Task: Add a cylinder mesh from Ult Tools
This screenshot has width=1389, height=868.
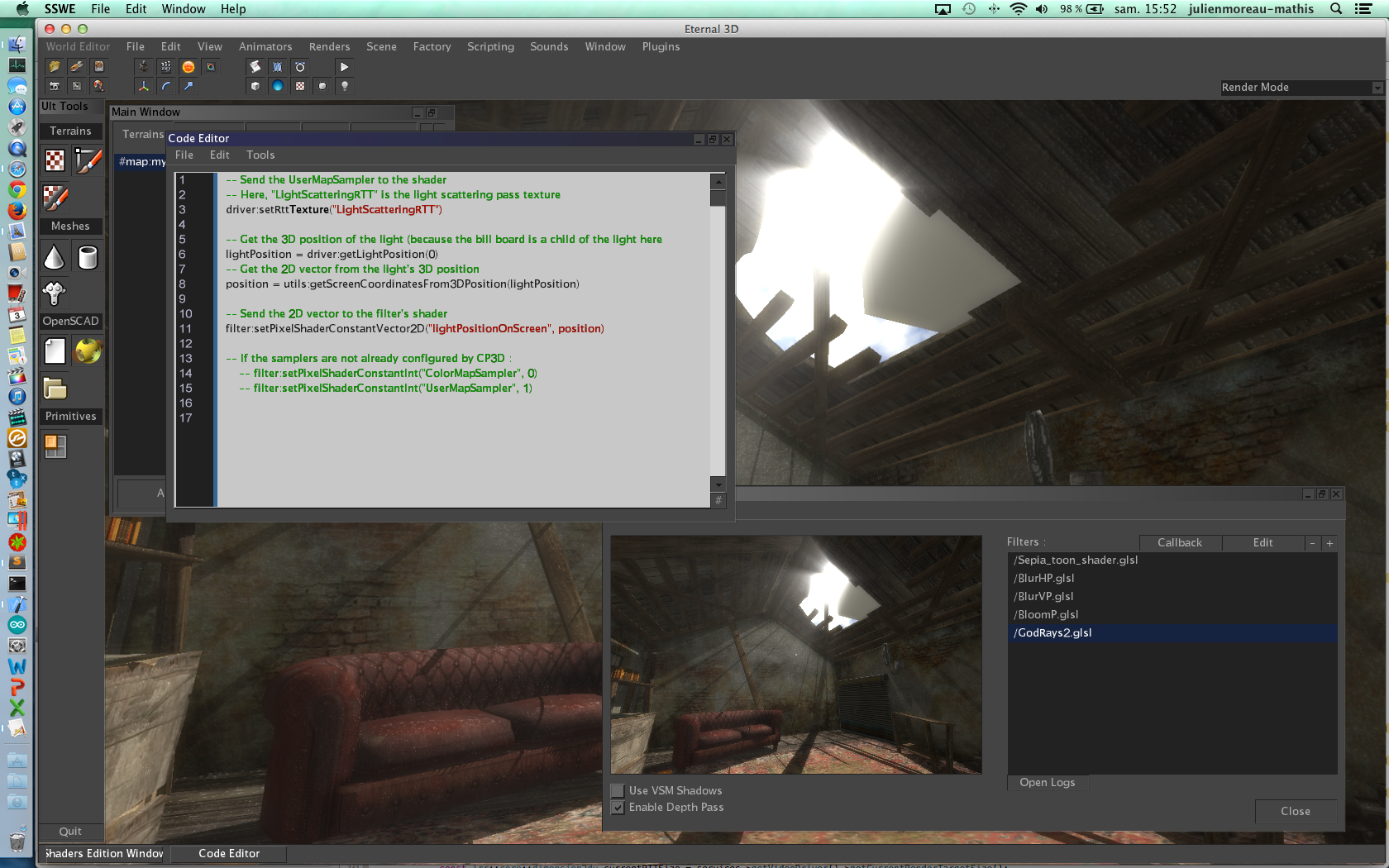Action: pos(88,257)
